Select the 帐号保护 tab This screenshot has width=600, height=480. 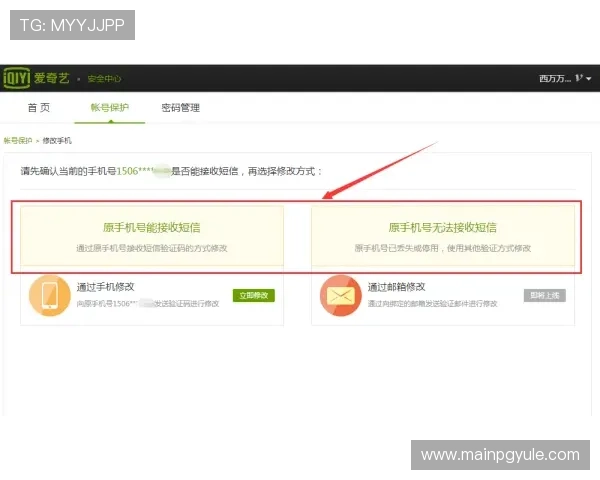click(109, 108)
